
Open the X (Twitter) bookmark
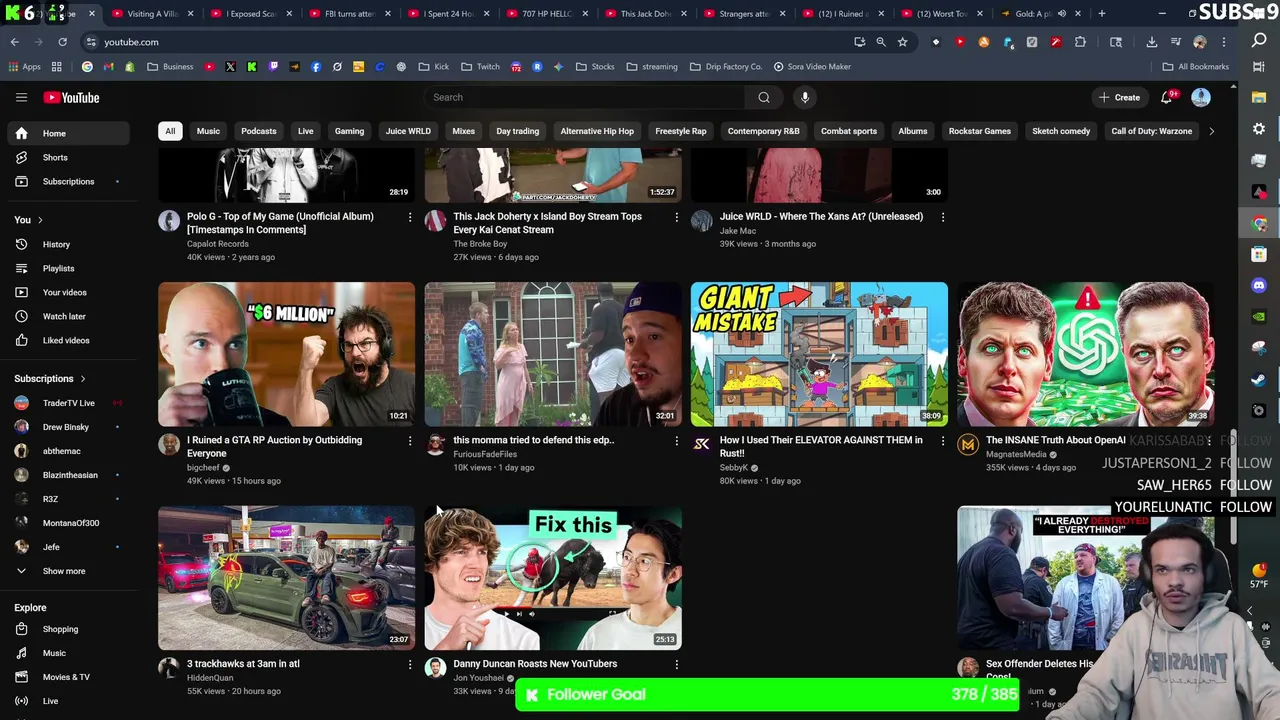click(x=230, y=67)
